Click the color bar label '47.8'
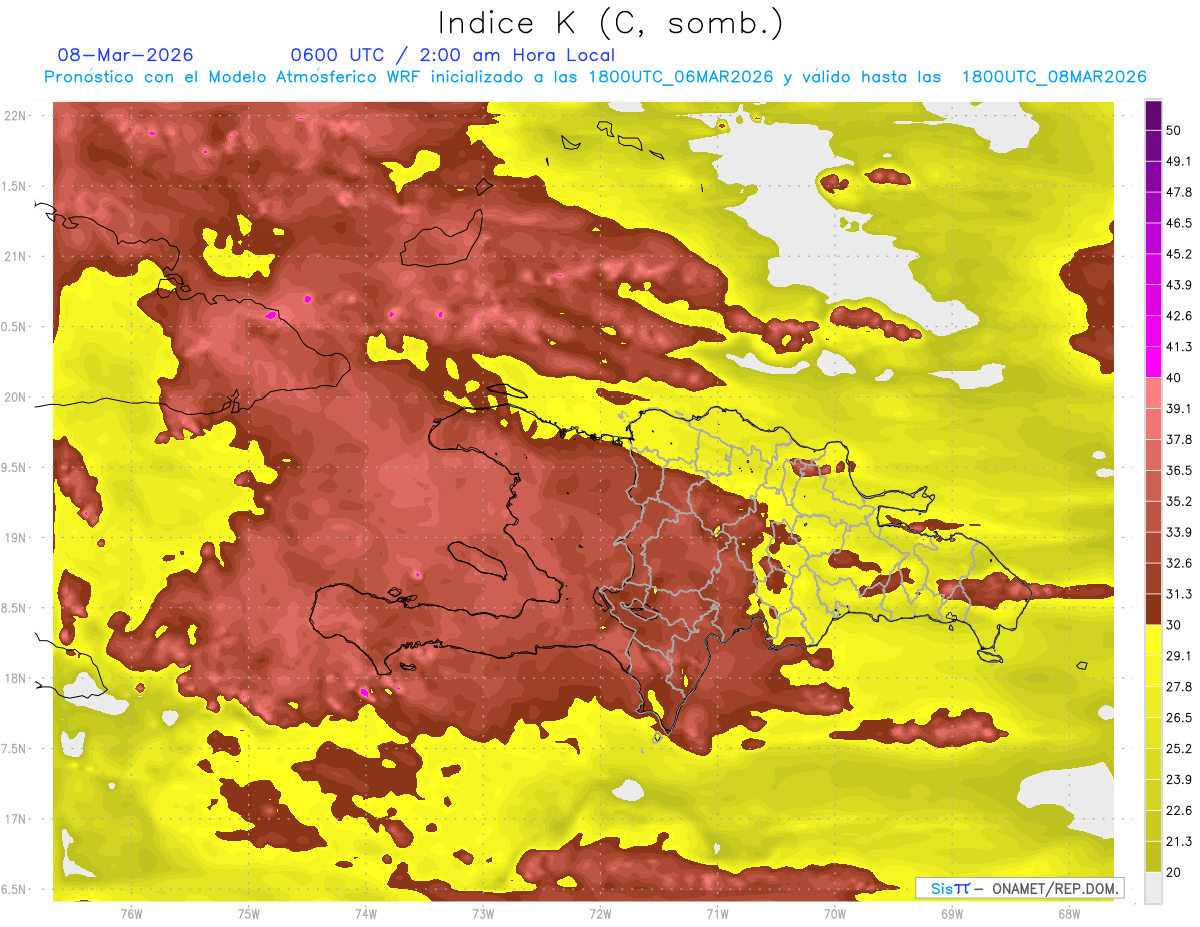The height and width of the screenshot is (927, 1200). 1179,192
